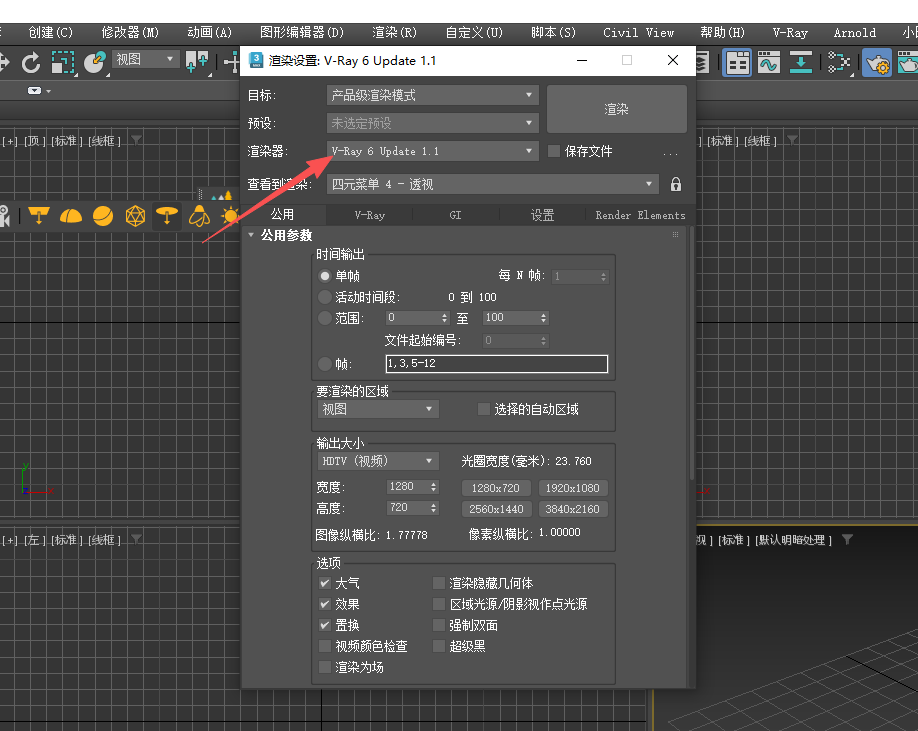918x731 pixels.
Task: Enable 强制双面 checkbox
Action: point(439,625)
